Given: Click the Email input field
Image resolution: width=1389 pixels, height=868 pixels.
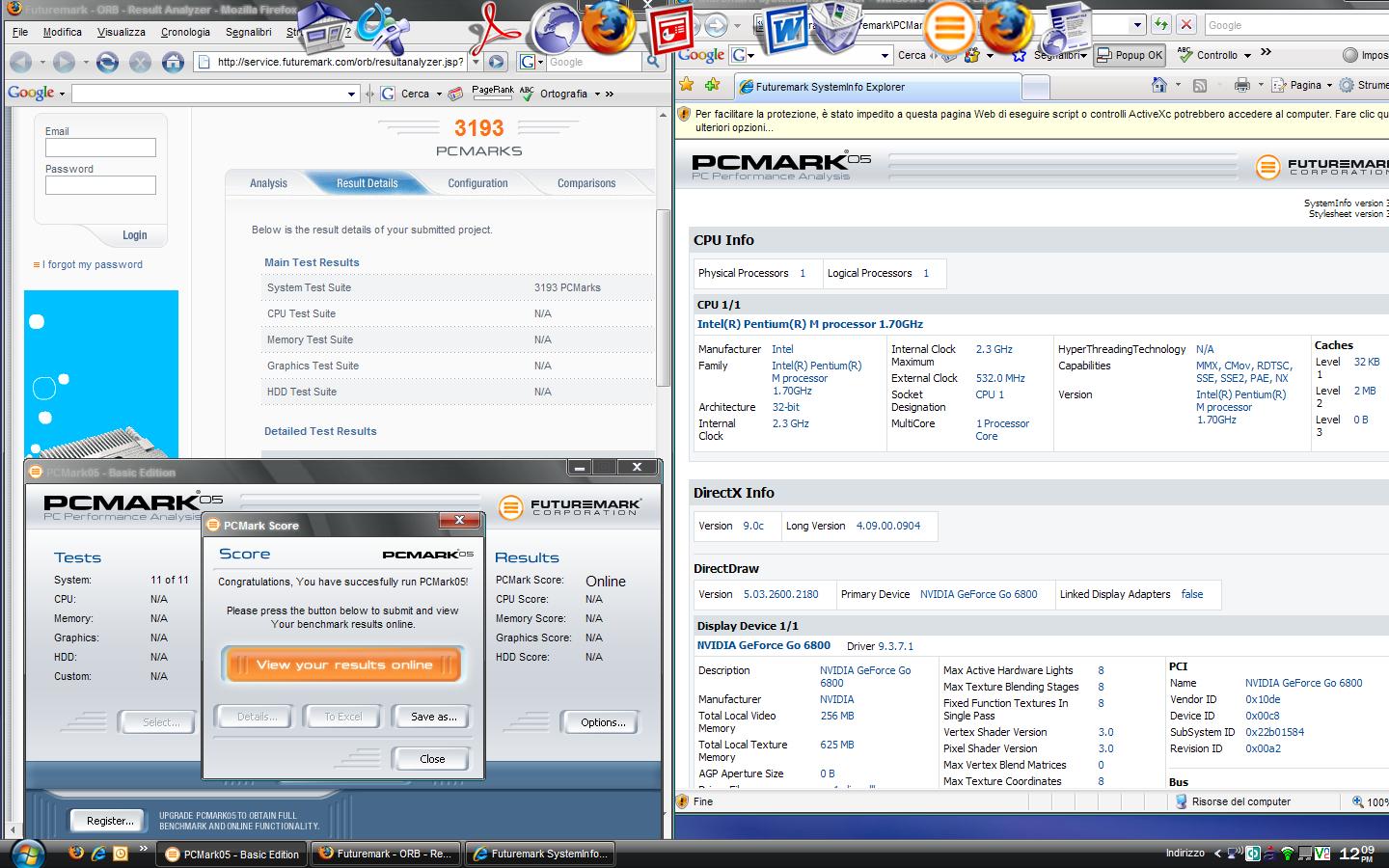Looking at the screenshot, I should [100, 148].
